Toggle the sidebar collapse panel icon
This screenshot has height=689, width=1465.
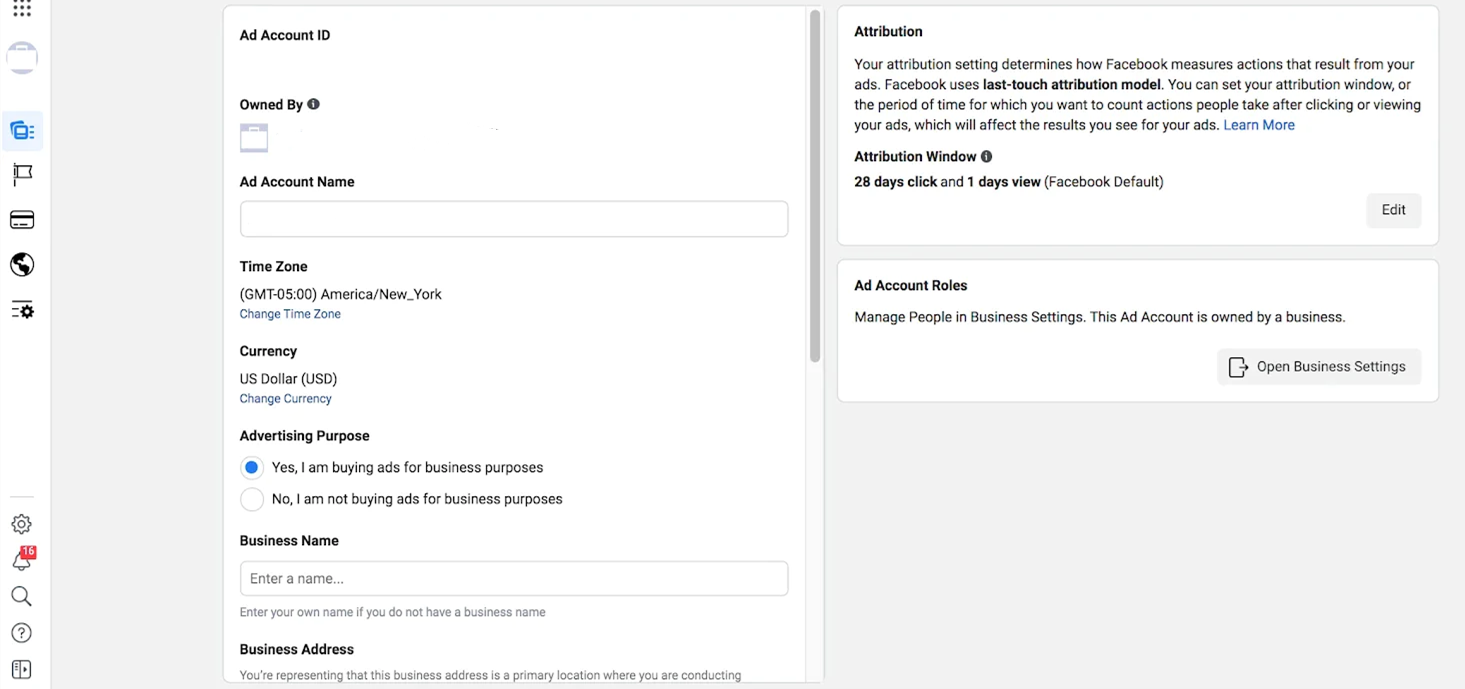pos(21,670)
